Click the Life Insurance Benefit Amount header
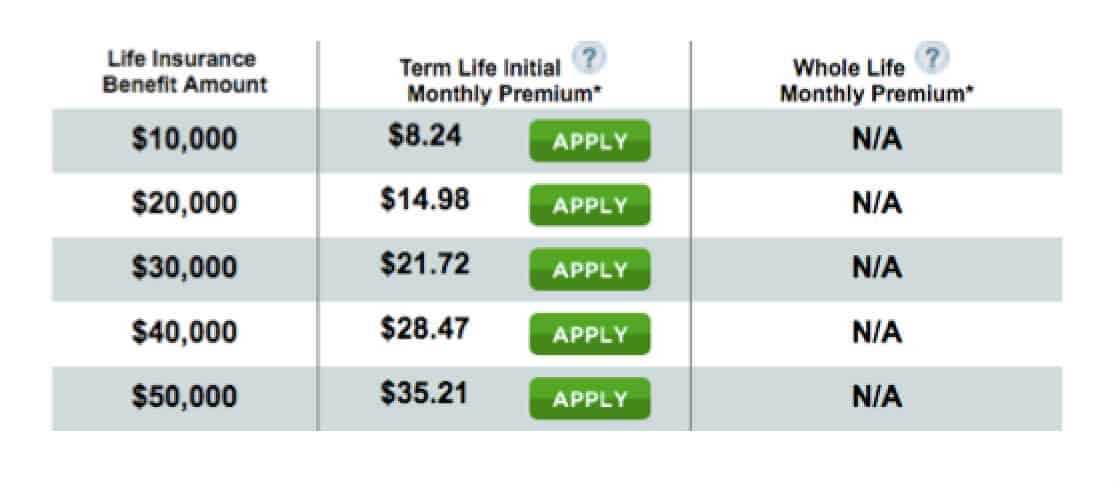Viewport: 1119px width, 486px height. (x=184, y=72)
